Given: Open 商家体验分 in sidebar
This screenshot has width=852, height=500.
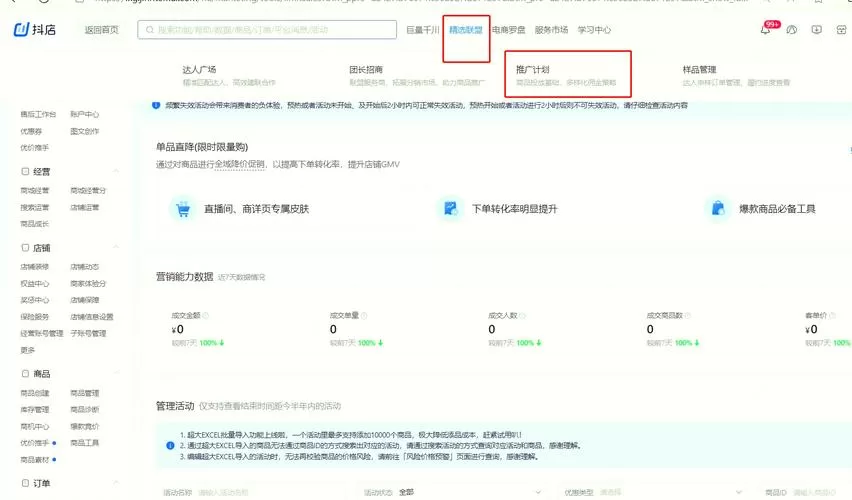Looking at the screenshot, I should [88, 283].
